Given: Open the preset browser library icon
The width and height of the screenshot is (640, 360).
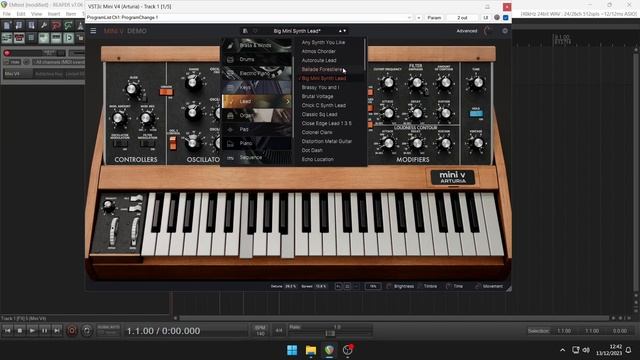Looking at the screenshot, I should point(245,31).
